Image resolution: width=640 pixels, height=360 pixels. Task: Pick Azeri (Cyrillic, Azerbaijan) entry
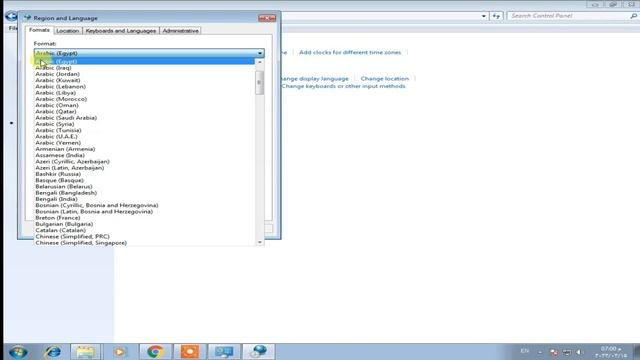tap(144, 161)
